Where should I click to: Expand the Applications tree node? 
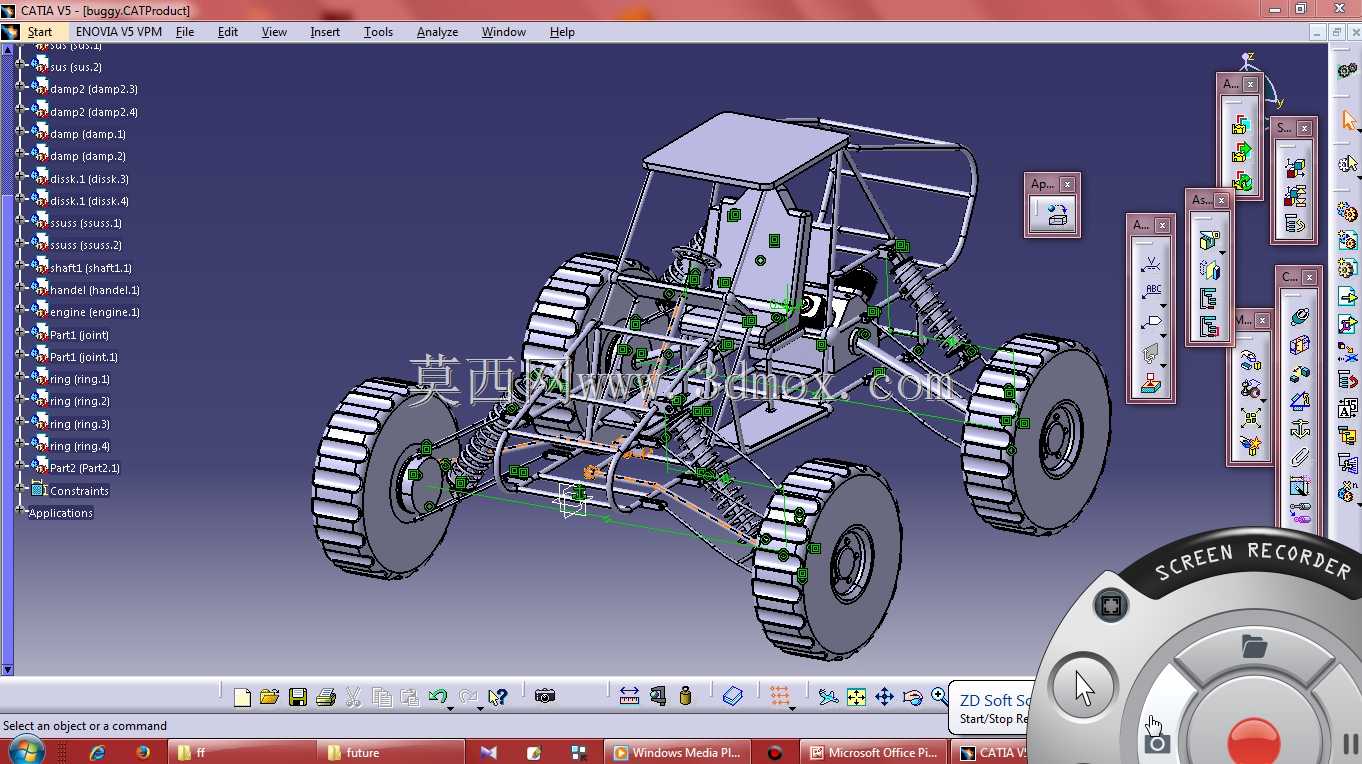pos(20,510)
